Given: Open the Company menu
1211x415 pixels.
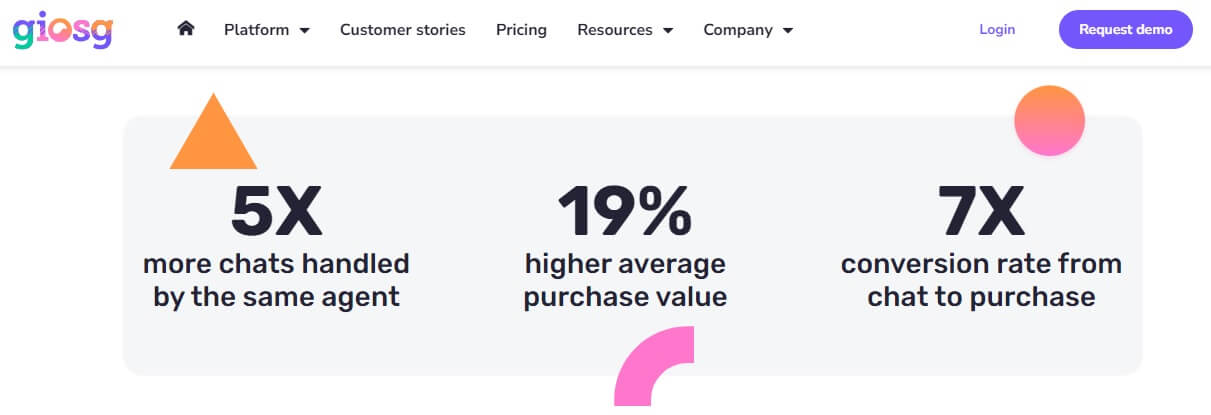Looking at the screenshot, I should click(748, 30).
